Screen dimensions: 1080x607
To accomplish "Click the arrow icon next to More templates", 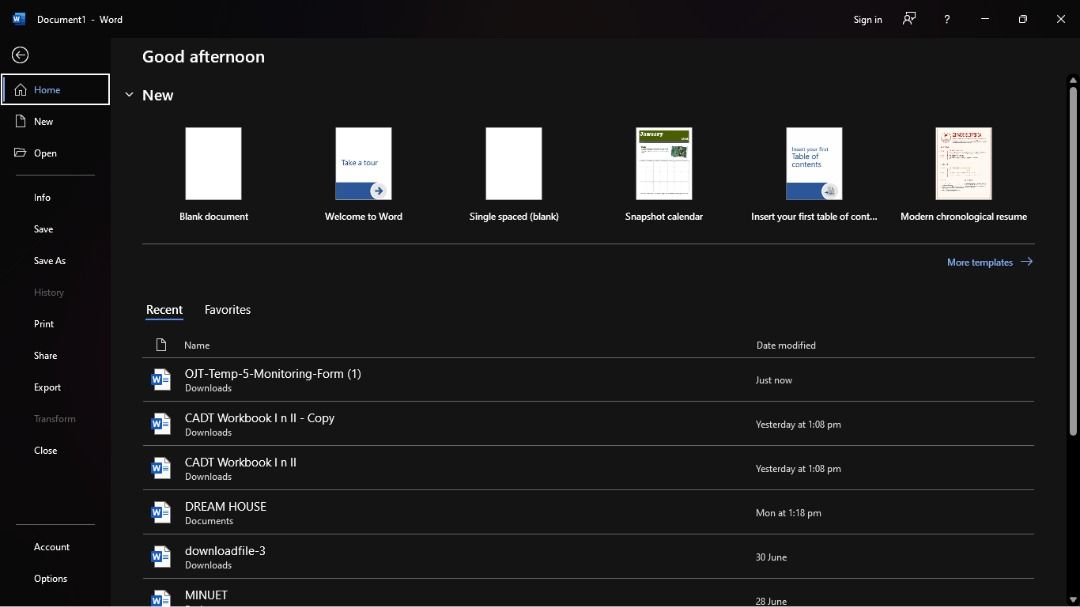I will [1026, 262].
